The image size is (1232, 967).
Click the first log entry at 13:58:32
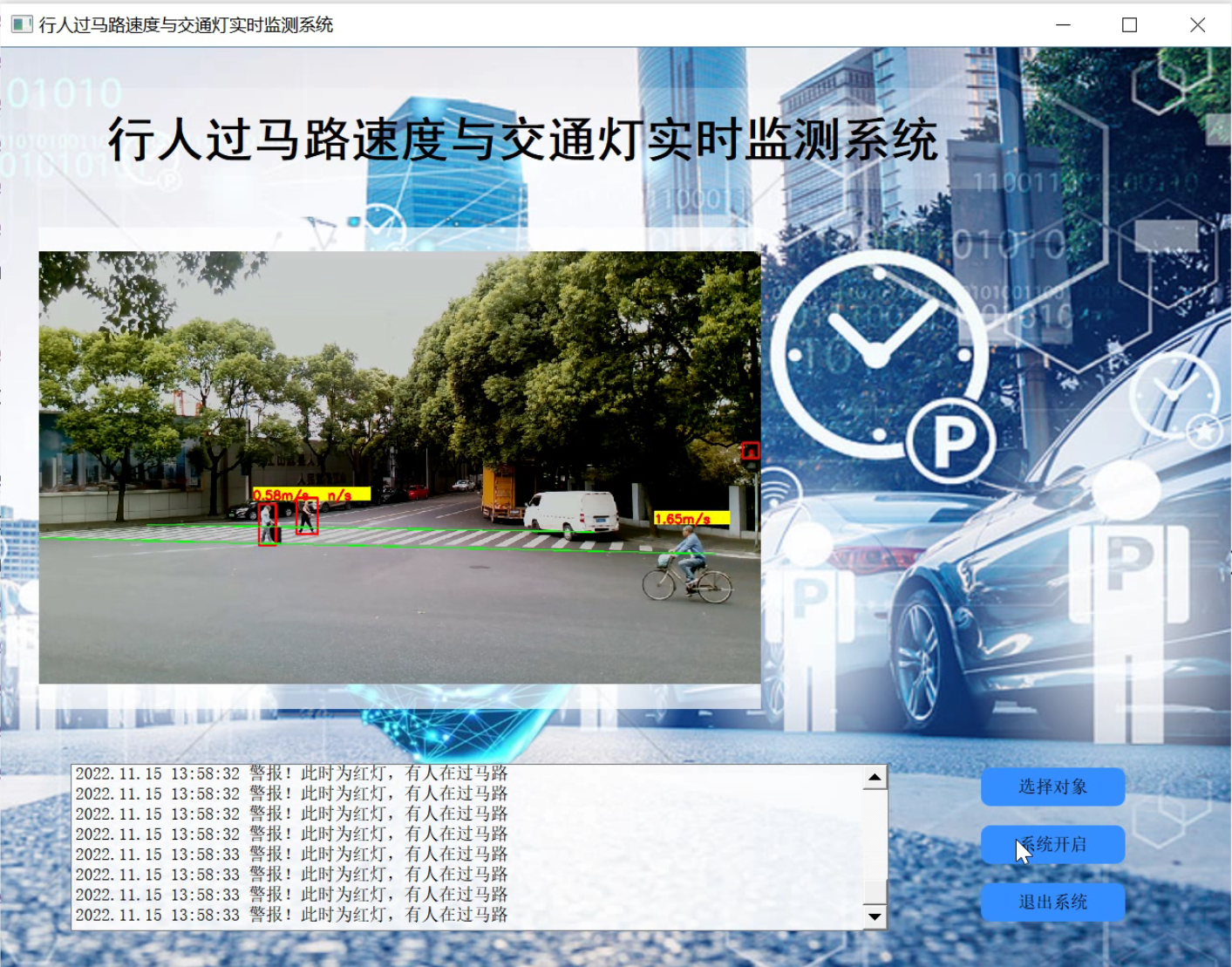point(291,773)
